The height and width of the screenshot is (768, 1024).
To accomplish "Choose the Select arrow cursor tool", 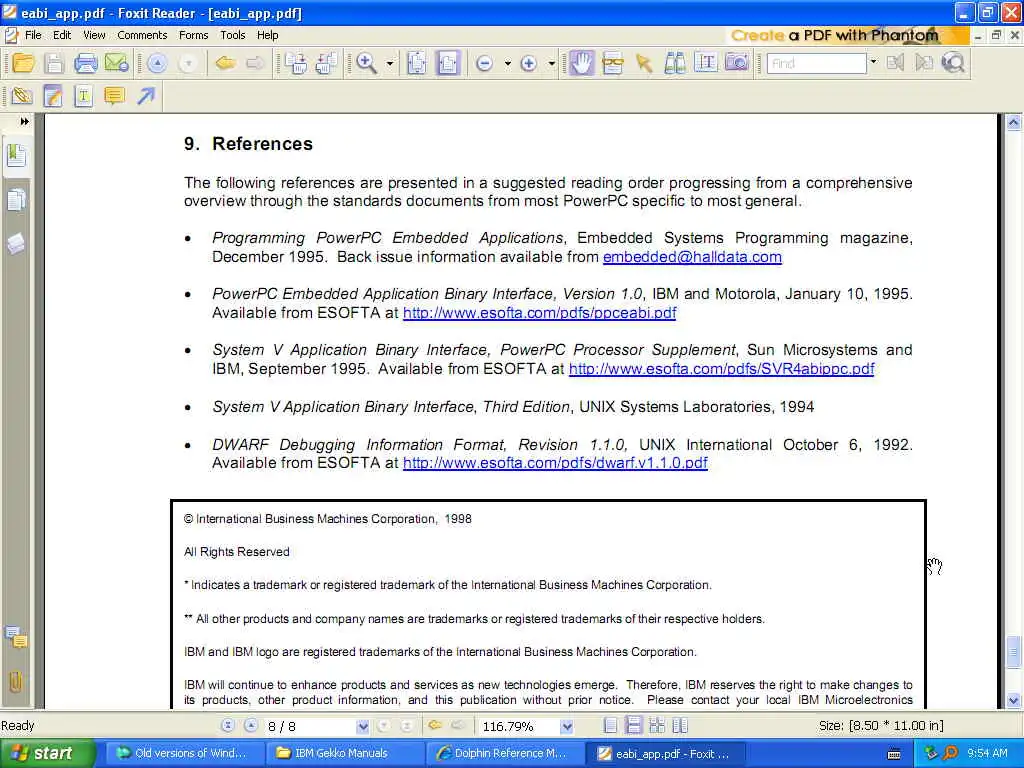I will [x=644, y=63].
